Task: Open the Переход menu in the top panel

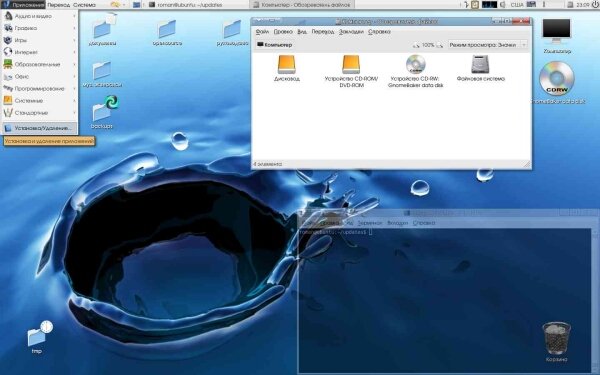Action: click(x=58, y=5)
